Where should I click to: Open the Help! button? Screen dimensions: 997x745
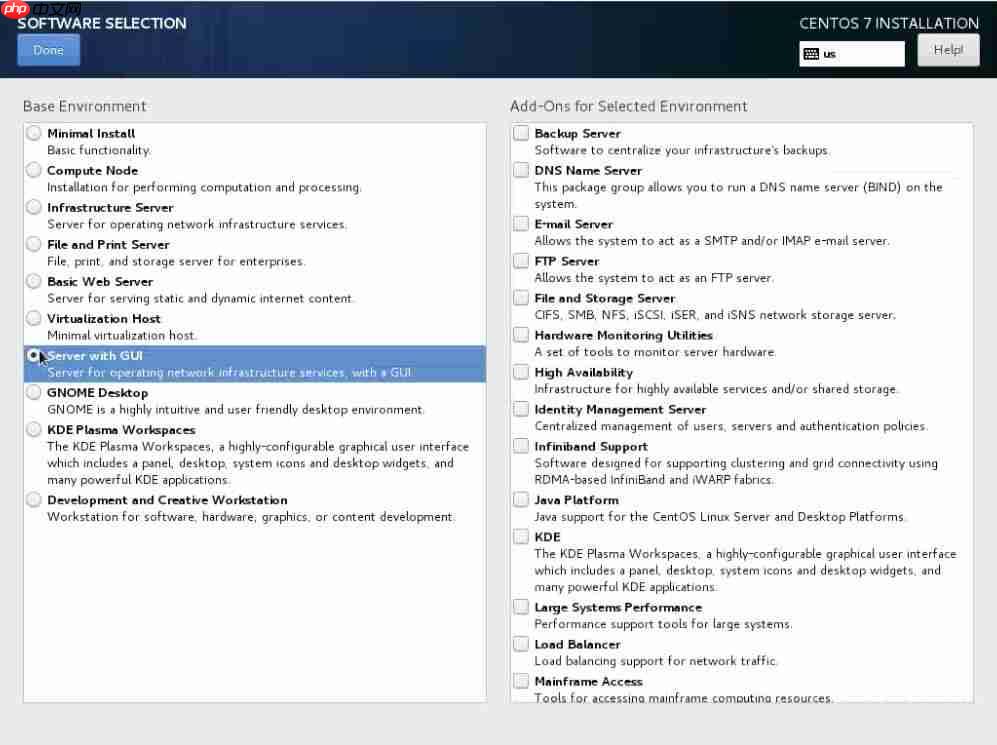coord(948,50)
